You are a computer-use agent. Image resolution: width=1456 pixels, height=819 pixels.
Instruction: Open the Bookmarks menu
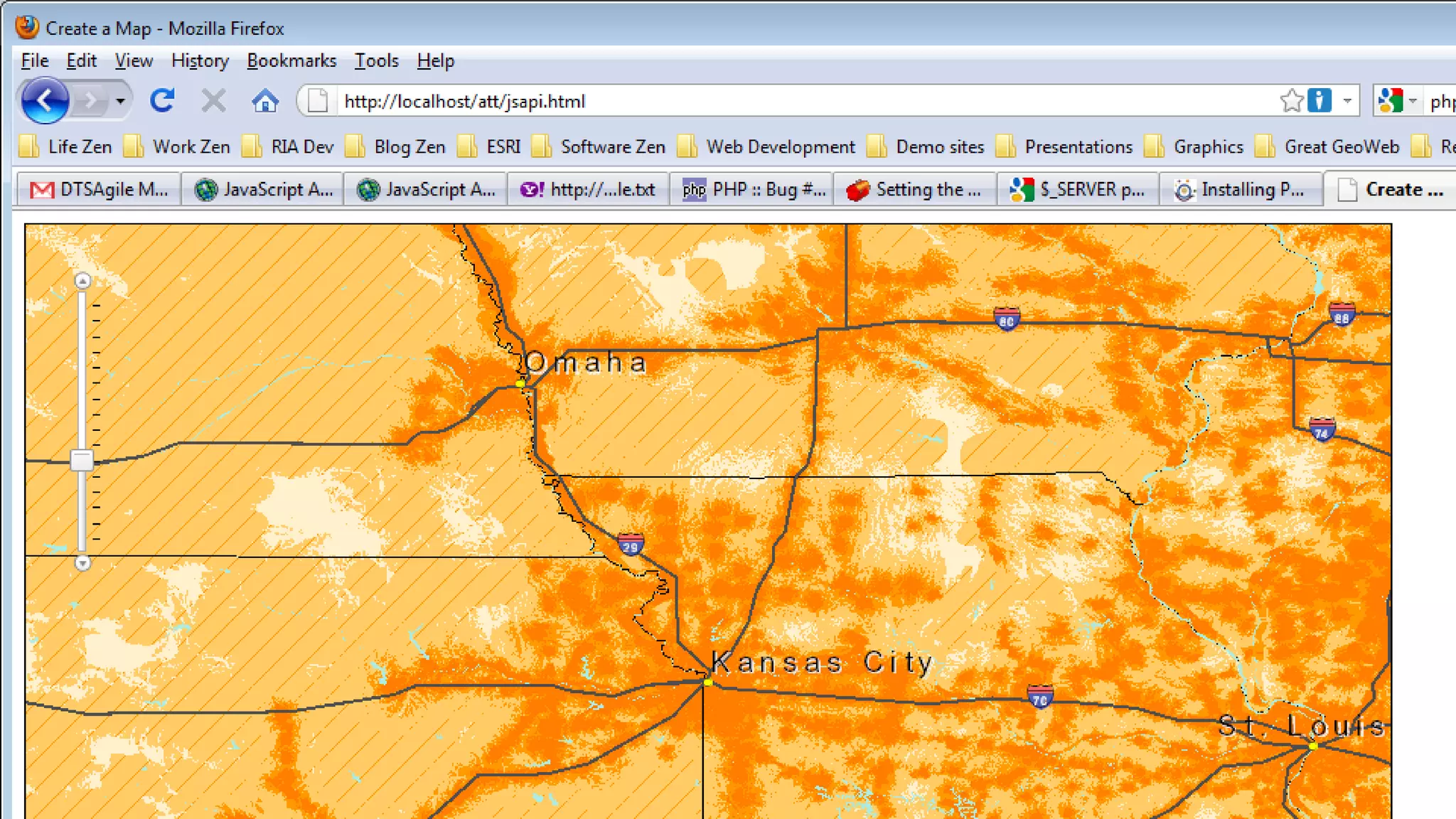click(x=291, y=61)
